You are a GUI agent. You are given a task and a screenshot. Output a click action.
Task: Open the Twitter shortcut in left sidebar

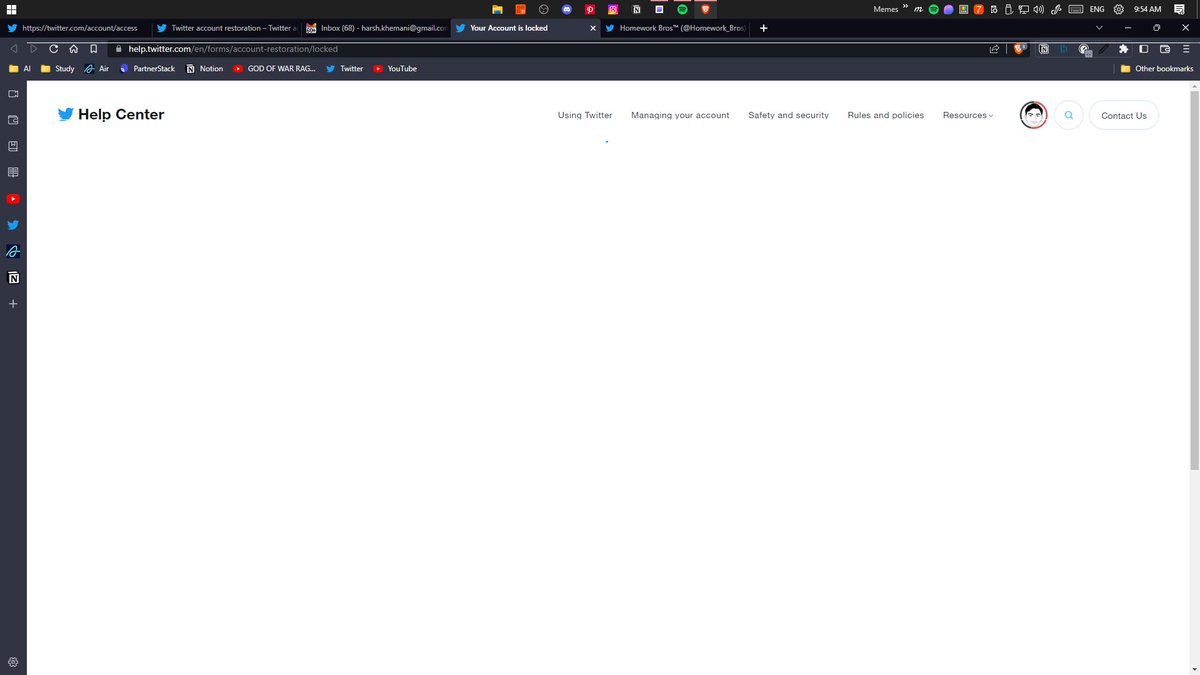(x=13, y=225)
